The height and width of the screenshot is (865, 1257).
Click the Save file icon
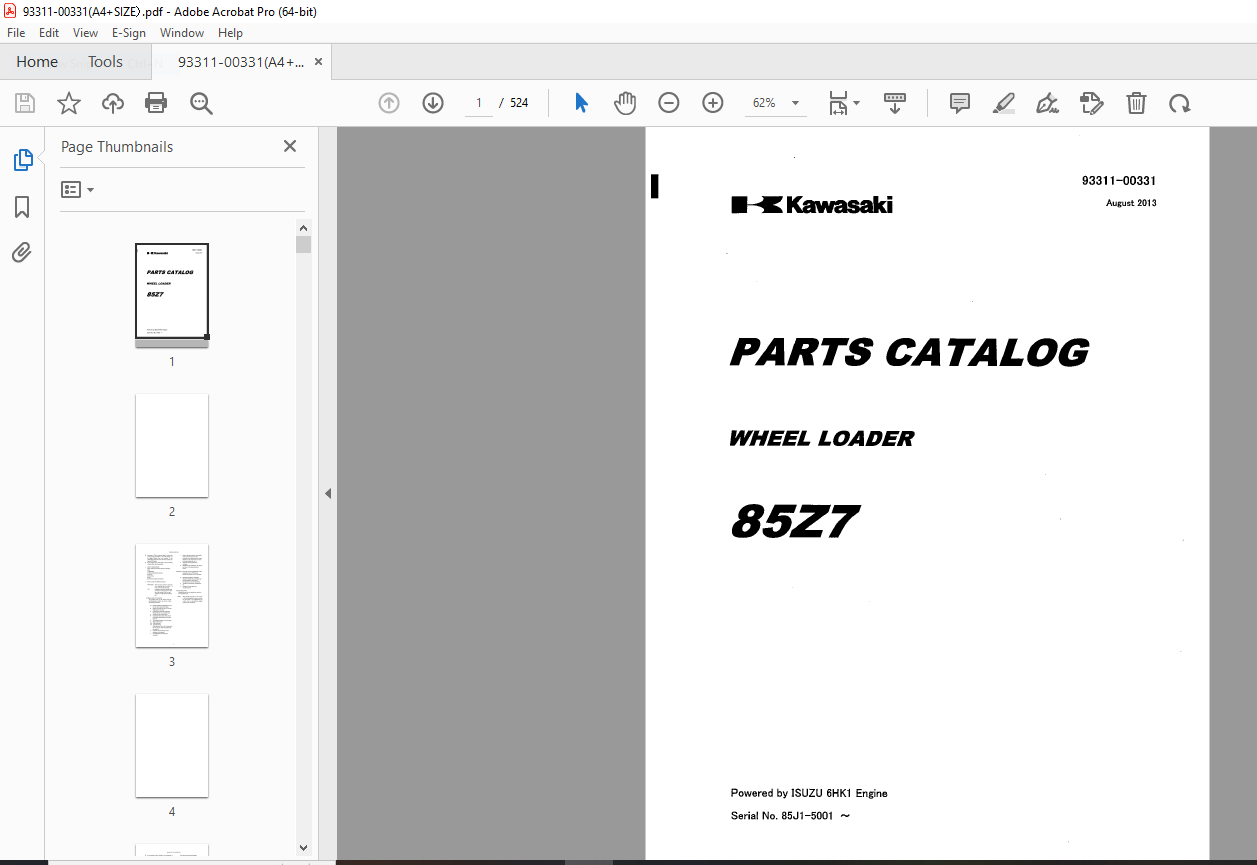25,103
